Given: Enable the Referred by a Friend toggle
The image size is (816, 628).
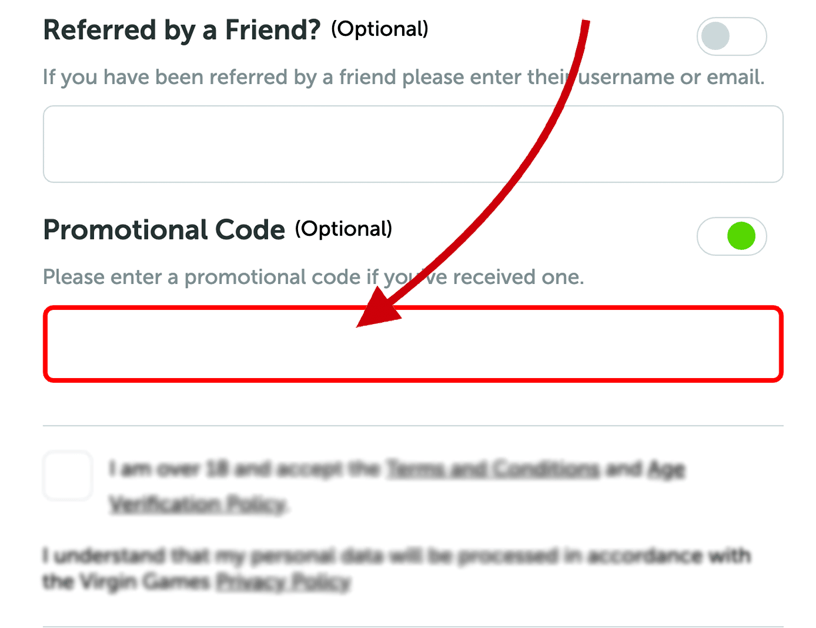Looking at the screenshot, I should [x=731, y=37].
